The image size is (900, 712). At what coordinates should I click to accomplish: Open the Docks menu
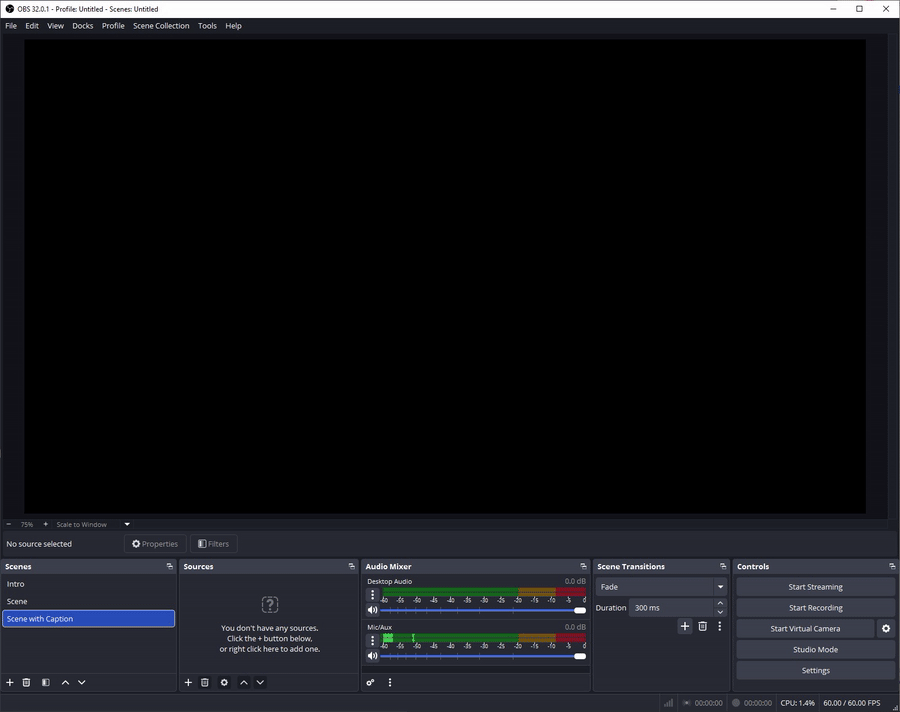coord(83,26)
